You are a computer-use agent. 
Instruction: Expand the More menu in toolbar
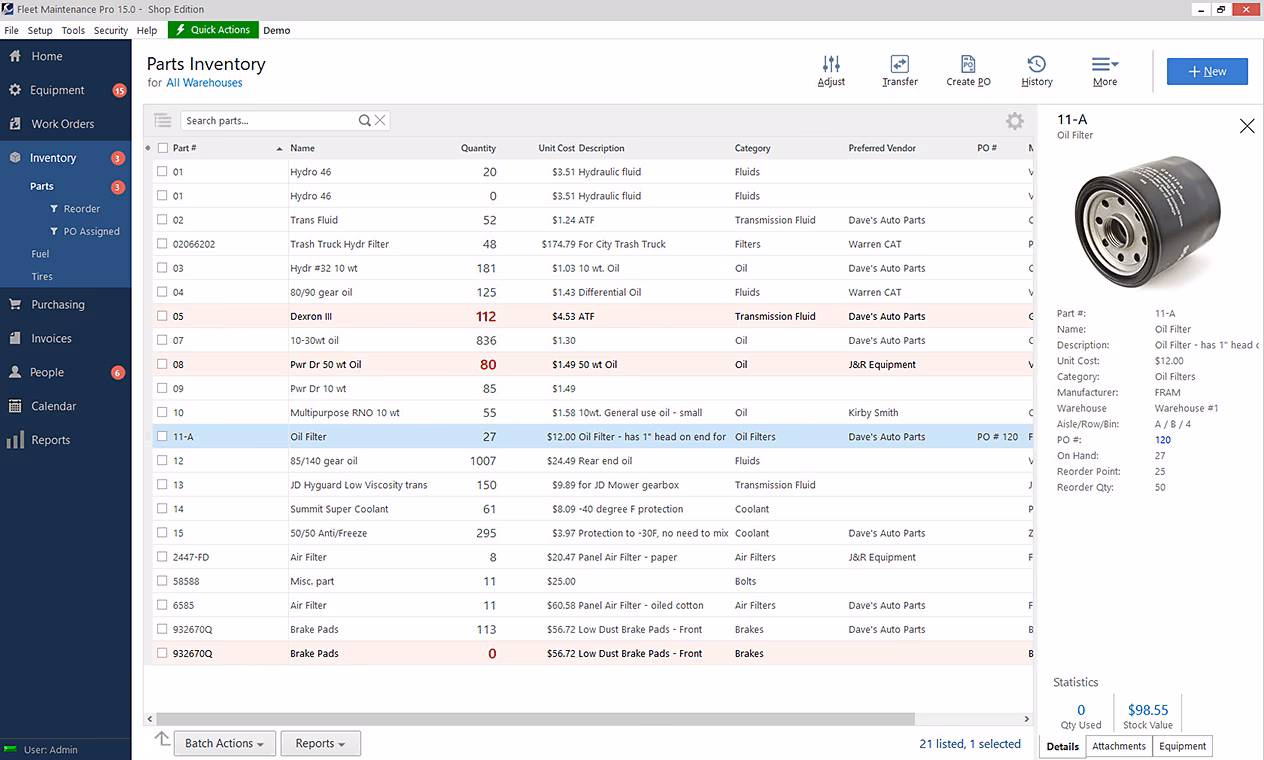click(x=1104, y=70)
